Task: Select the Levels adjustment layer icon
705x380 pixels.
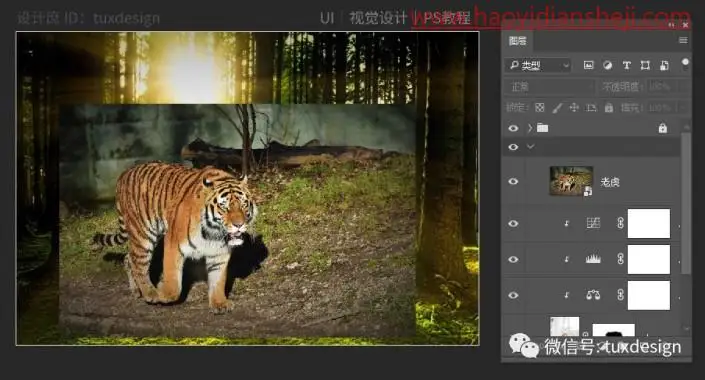Action: (593, 259)
